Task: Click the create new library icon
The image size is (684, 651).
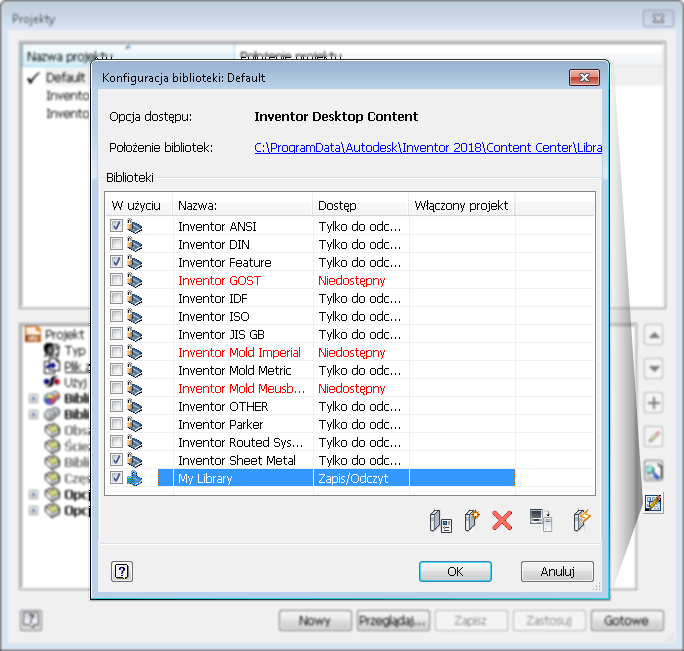Action: 472,520
